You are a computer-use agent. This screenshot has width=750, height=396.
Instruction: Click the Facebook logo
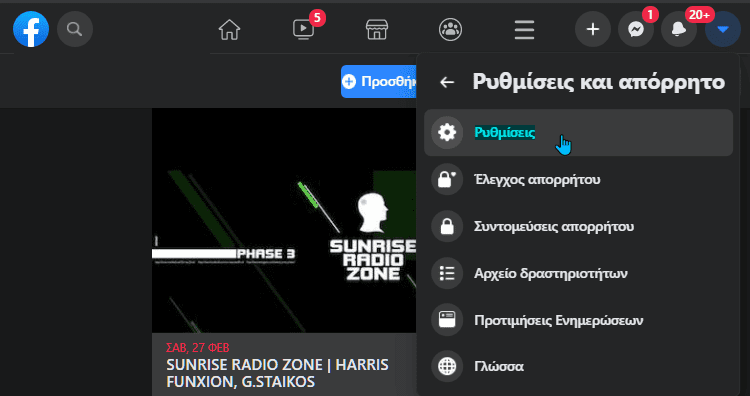[31, 29]
